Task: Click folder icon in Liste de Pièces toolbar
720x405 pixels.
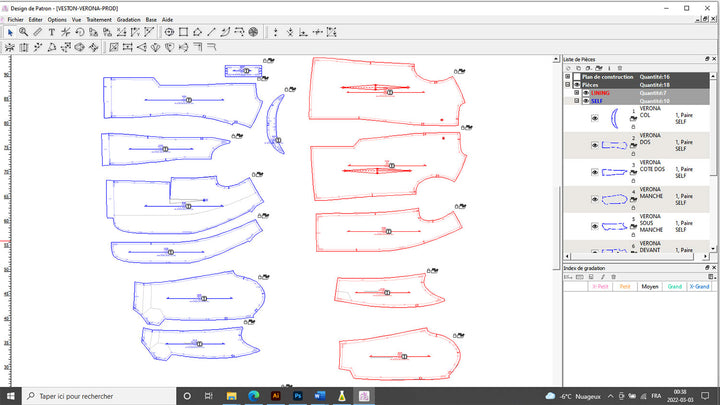Action: (599, 68)
